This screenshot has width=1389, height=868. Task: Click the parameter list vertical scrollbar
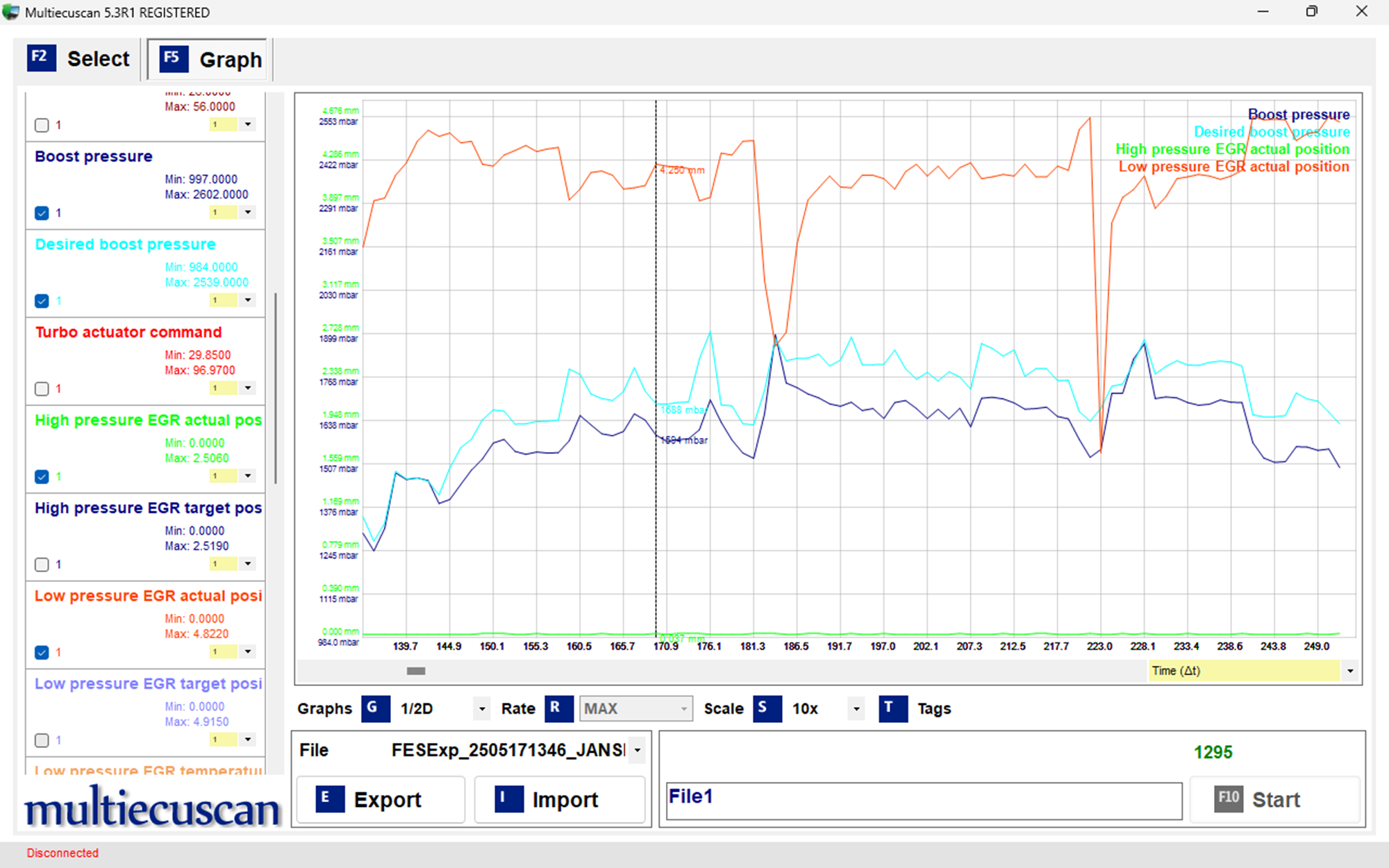(x=276, y=387)
